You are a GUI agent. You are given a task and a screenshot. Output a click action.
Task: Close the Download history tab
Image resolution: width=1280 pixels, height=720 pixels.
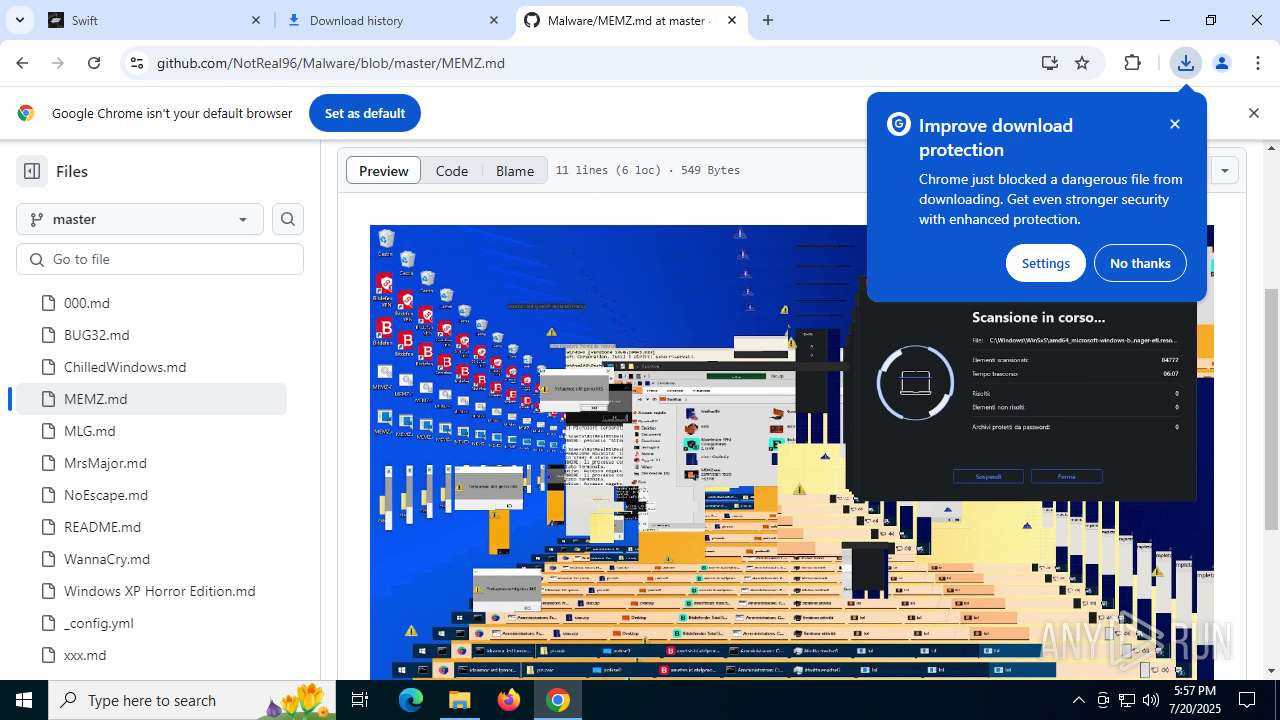(494, 20)
